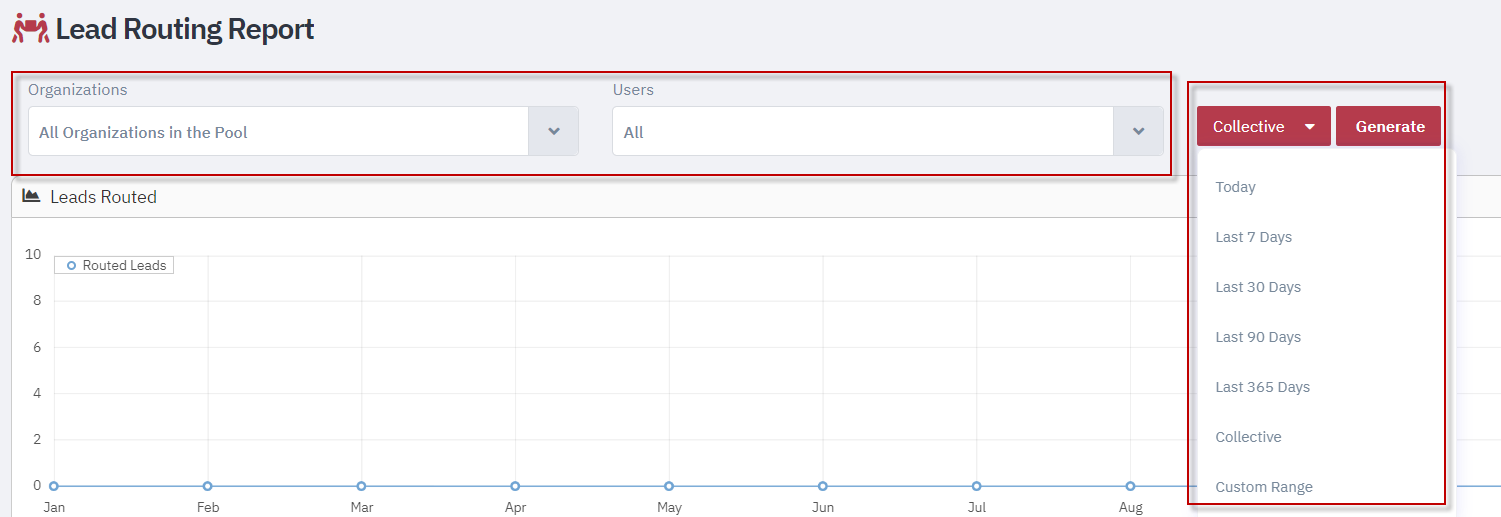
Task: Pick Last 90 Days from menu
Action: tap(1258, 337)
